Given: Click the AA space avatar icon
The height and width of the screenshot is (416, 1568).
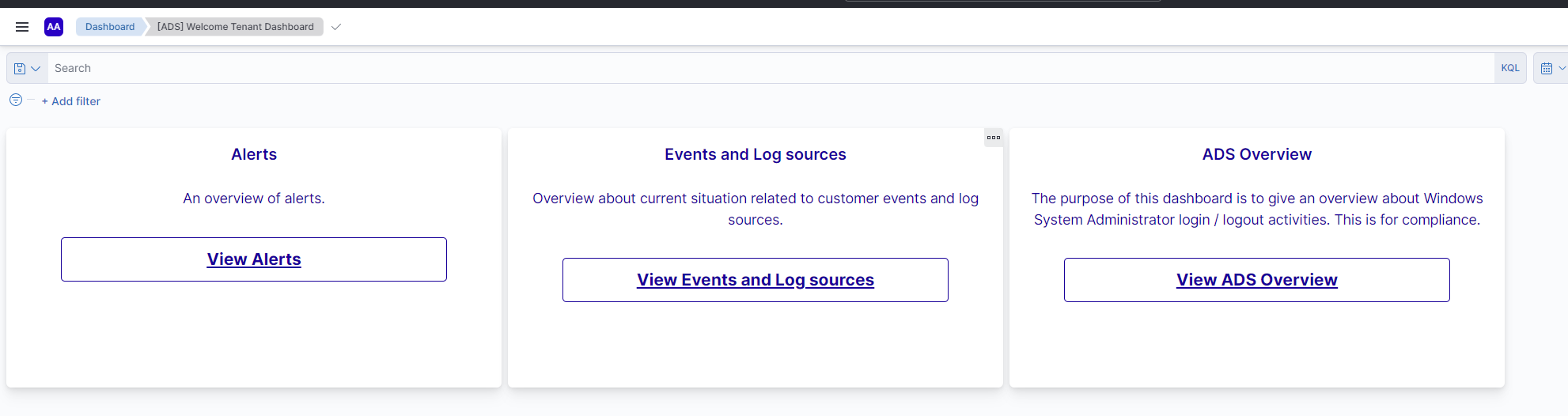Looking at the screenshot, I should 54,27.
